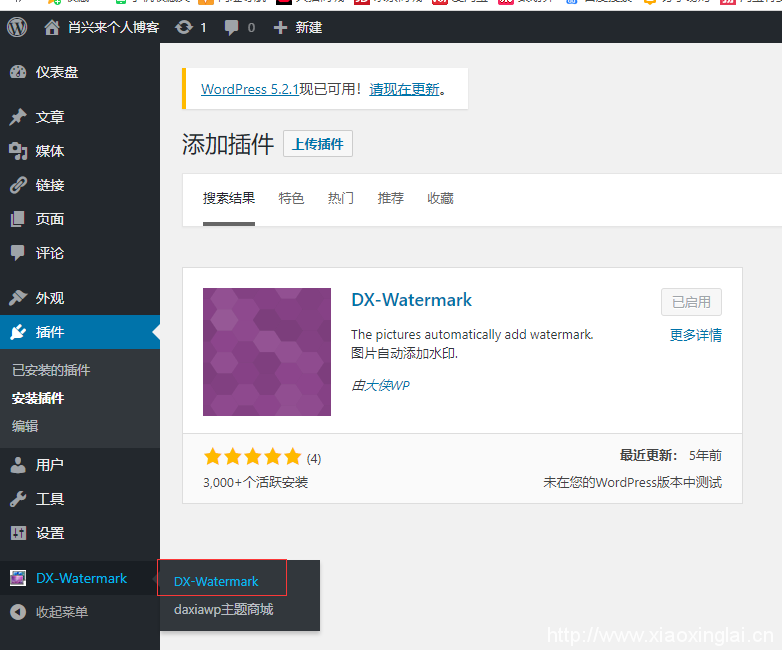Open the 用户 users menu
This screenshot has width=782, height=650.
80,465
